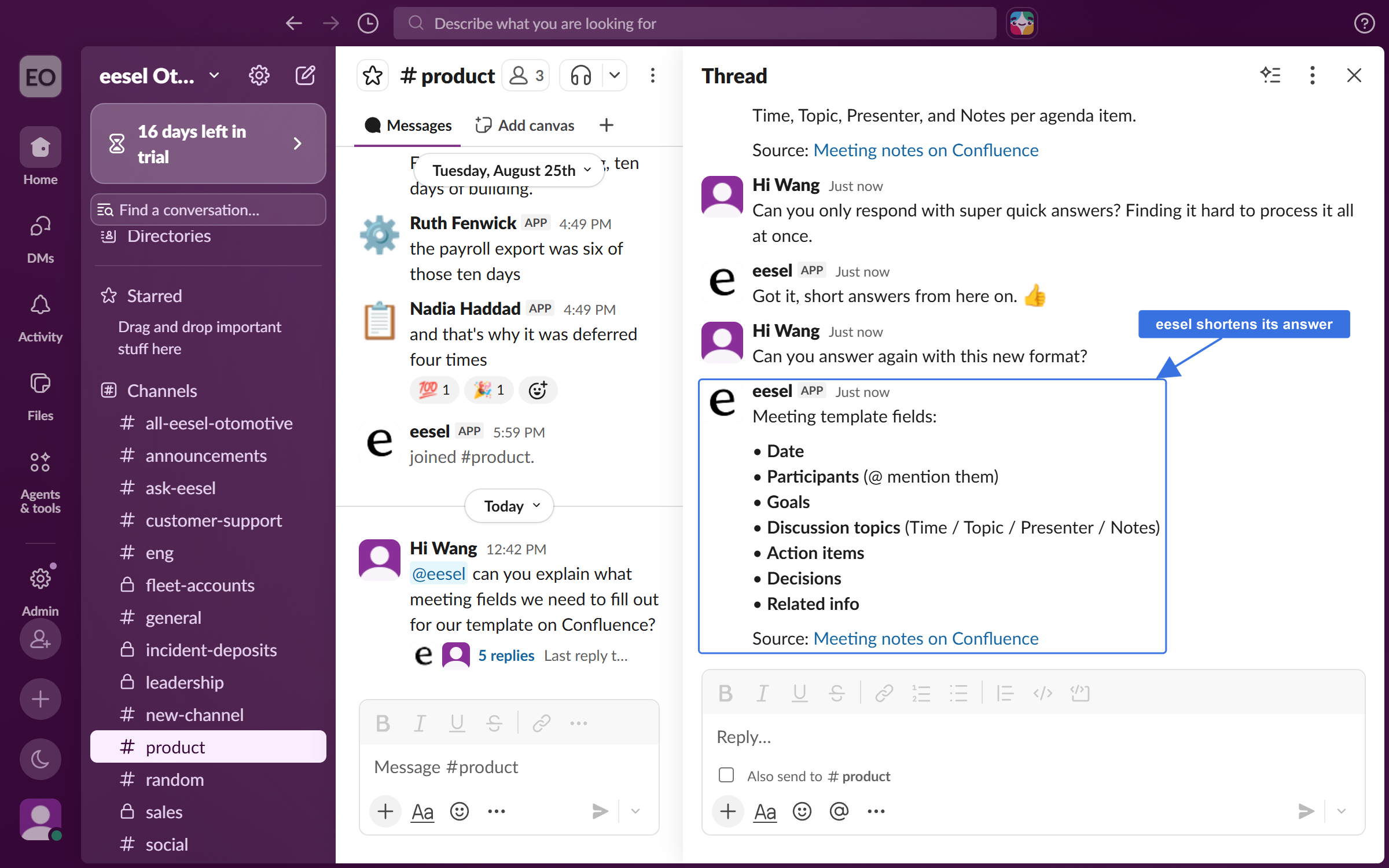View the 3 members of #product

point(526,76)
